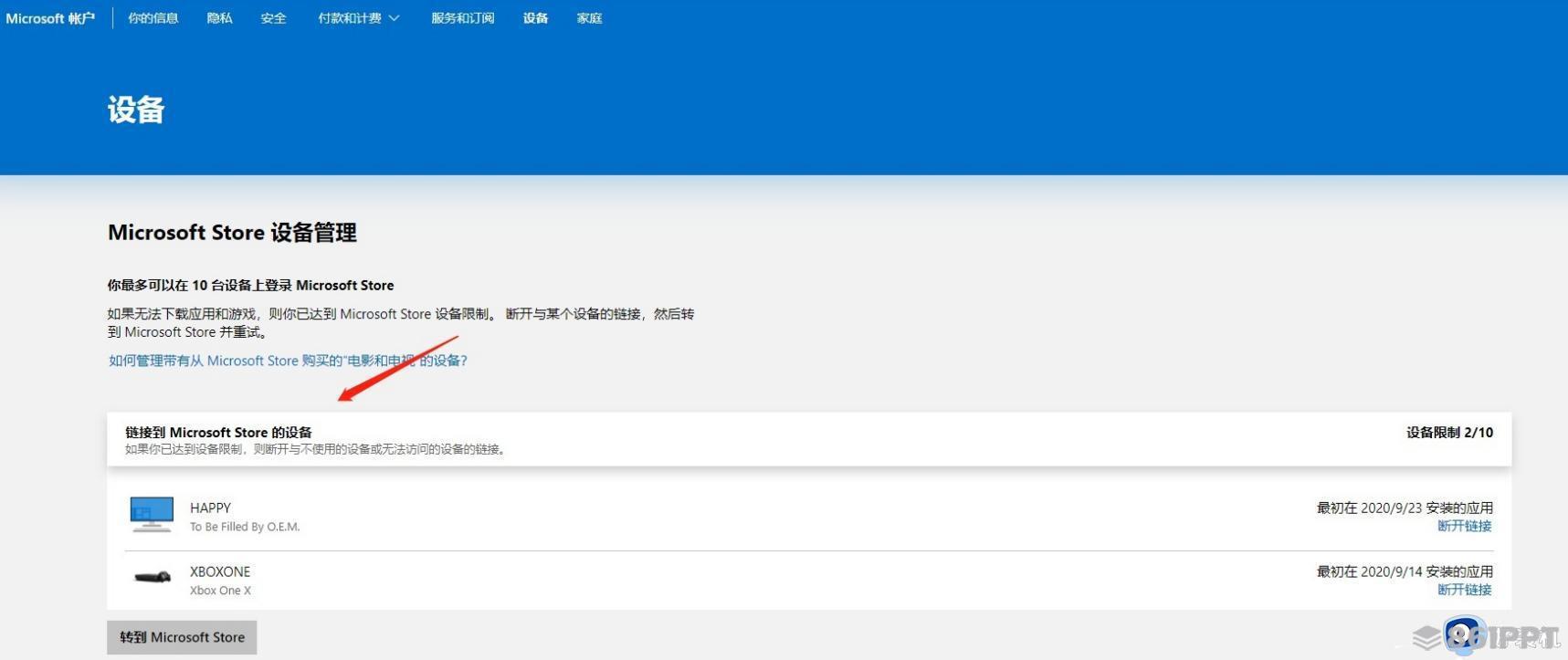Select the HAPPY device name
The image size is (1568, 660).
tap(210, 508)
